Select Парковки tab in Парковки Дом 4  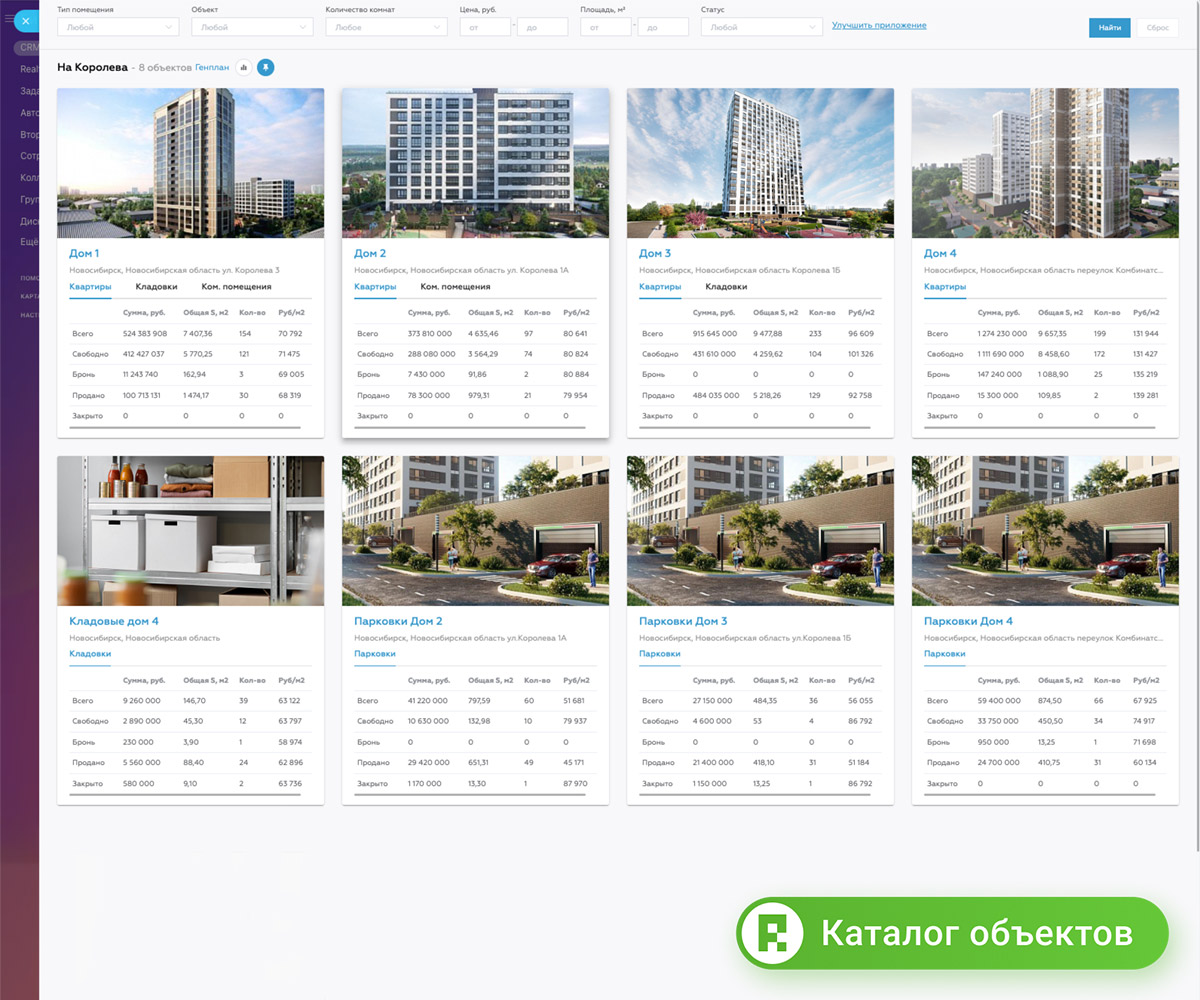click(x=945, y=654)
